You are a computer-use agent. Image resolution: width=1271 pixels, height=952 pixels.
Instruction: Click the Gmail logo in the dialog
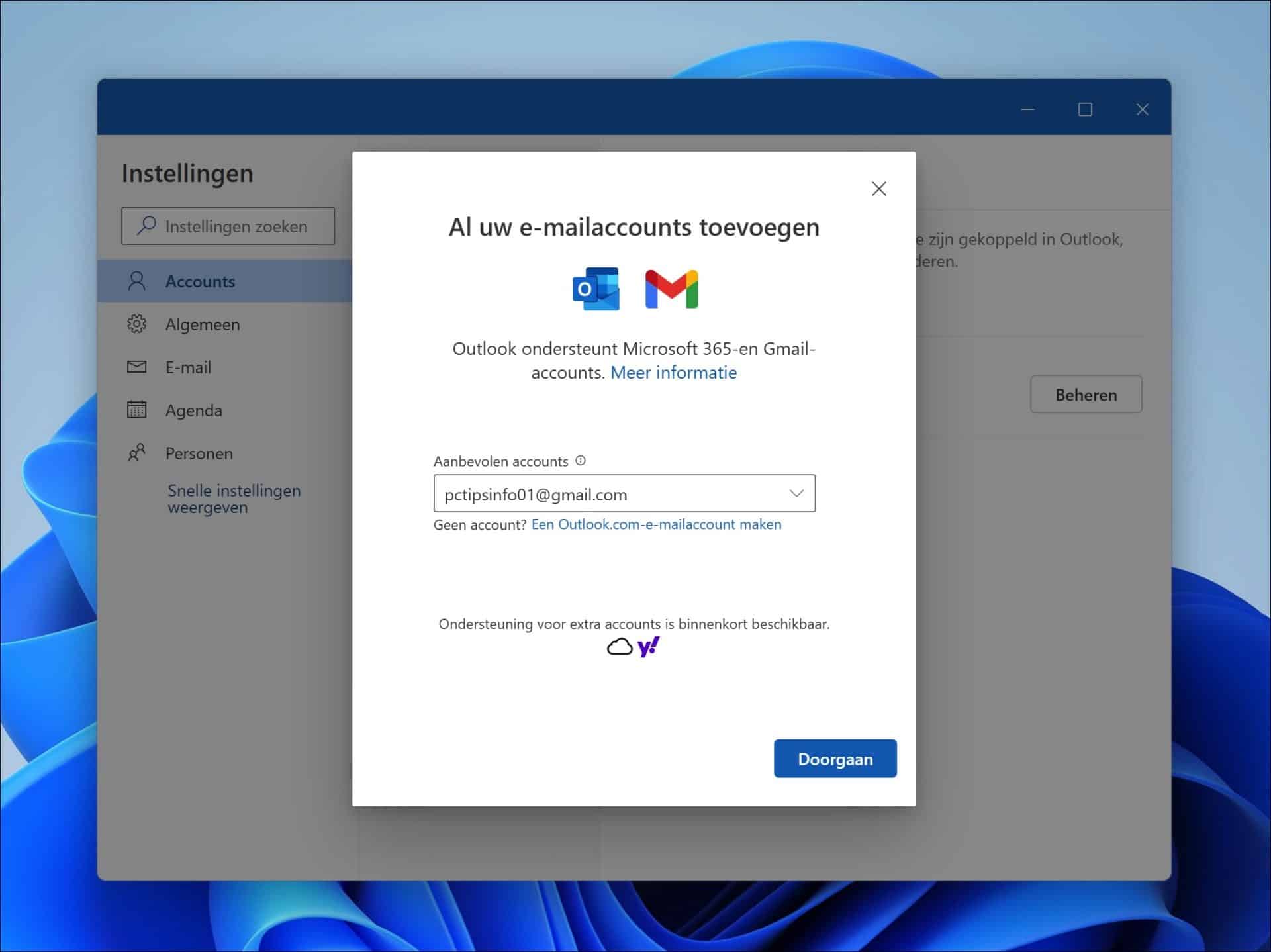pos(671,288)
